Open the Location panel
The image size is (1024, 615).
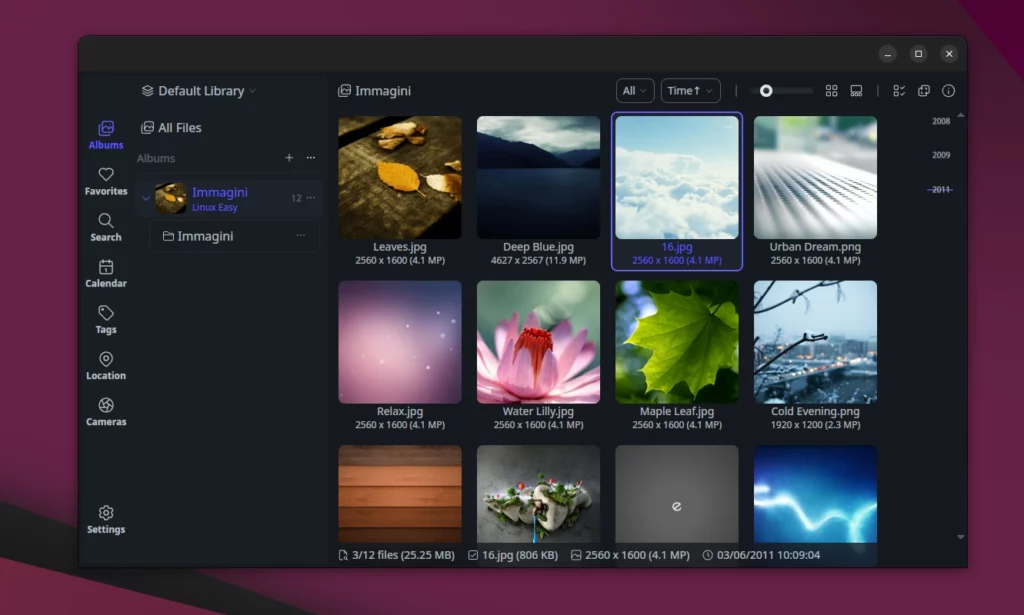pos(105,363)
